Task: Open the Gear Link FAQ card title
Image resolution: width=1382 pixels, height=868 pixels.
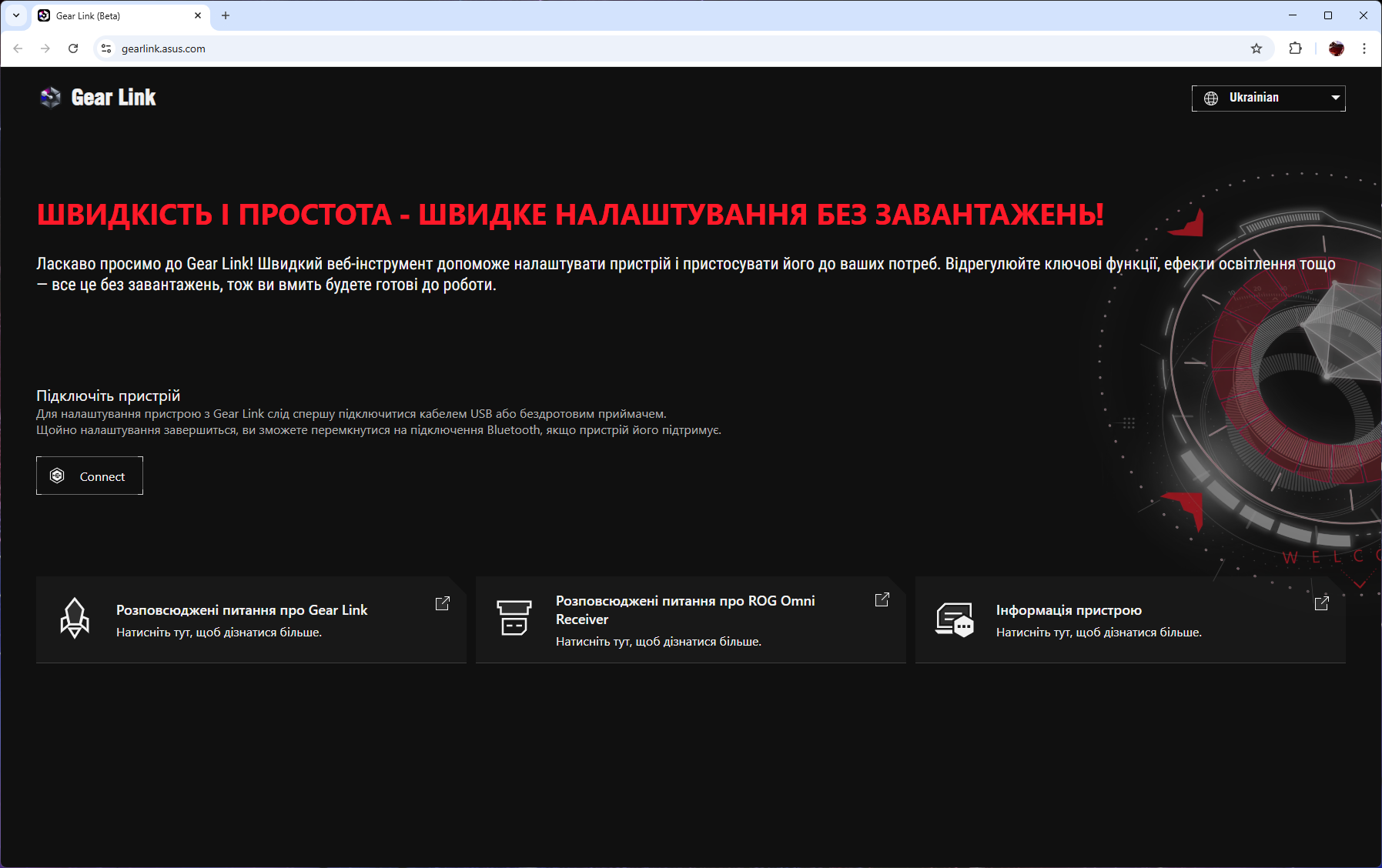Action: 242,610
